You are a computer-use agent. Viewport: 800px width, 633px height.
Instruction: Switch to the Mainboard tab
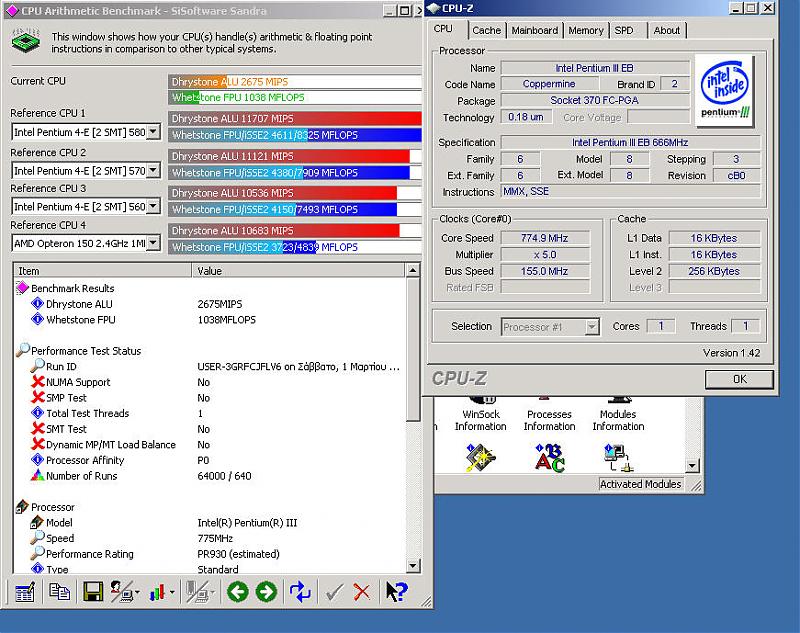(x=535, y=30)
